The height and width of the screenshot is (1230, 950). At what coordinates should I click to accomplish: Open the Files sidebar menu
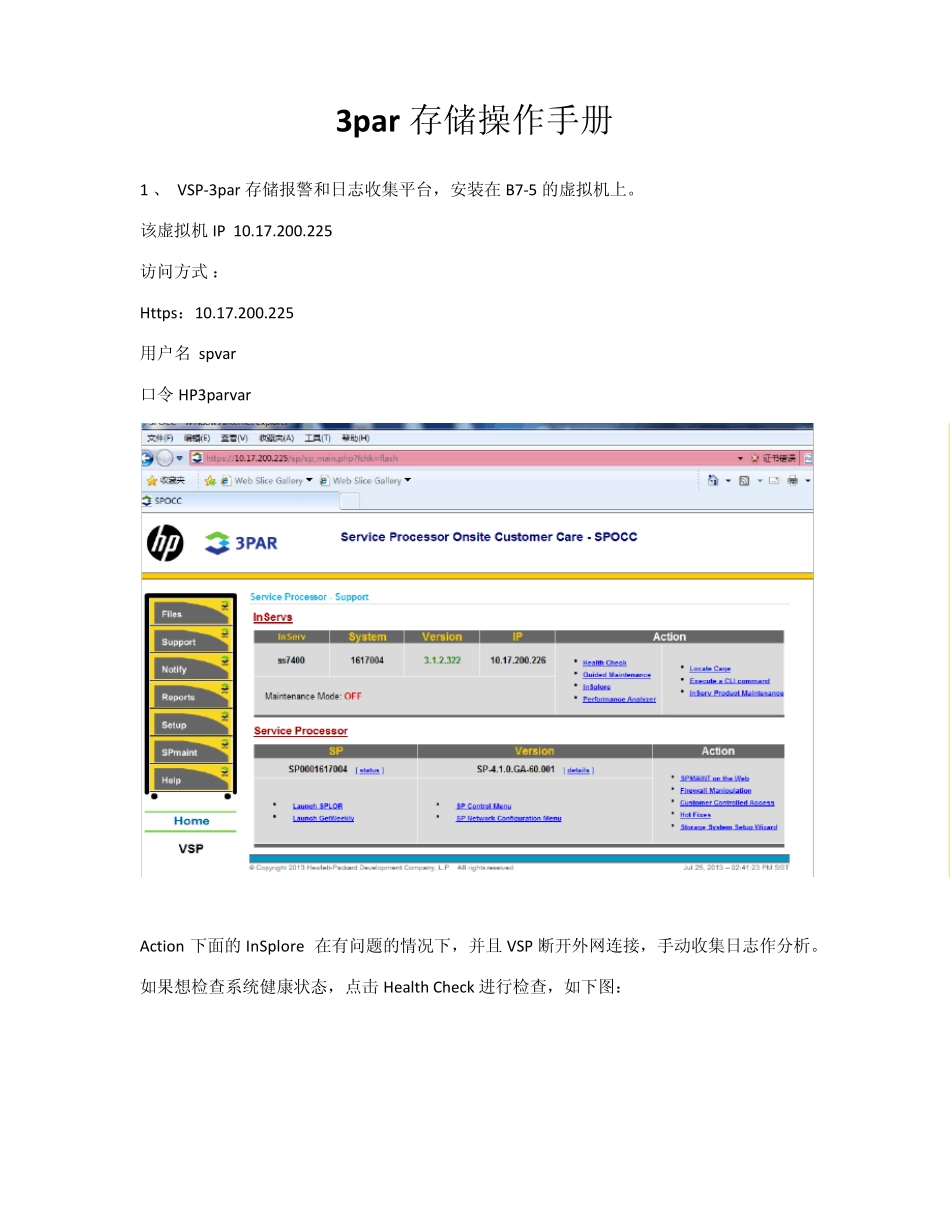pos(190,614)
